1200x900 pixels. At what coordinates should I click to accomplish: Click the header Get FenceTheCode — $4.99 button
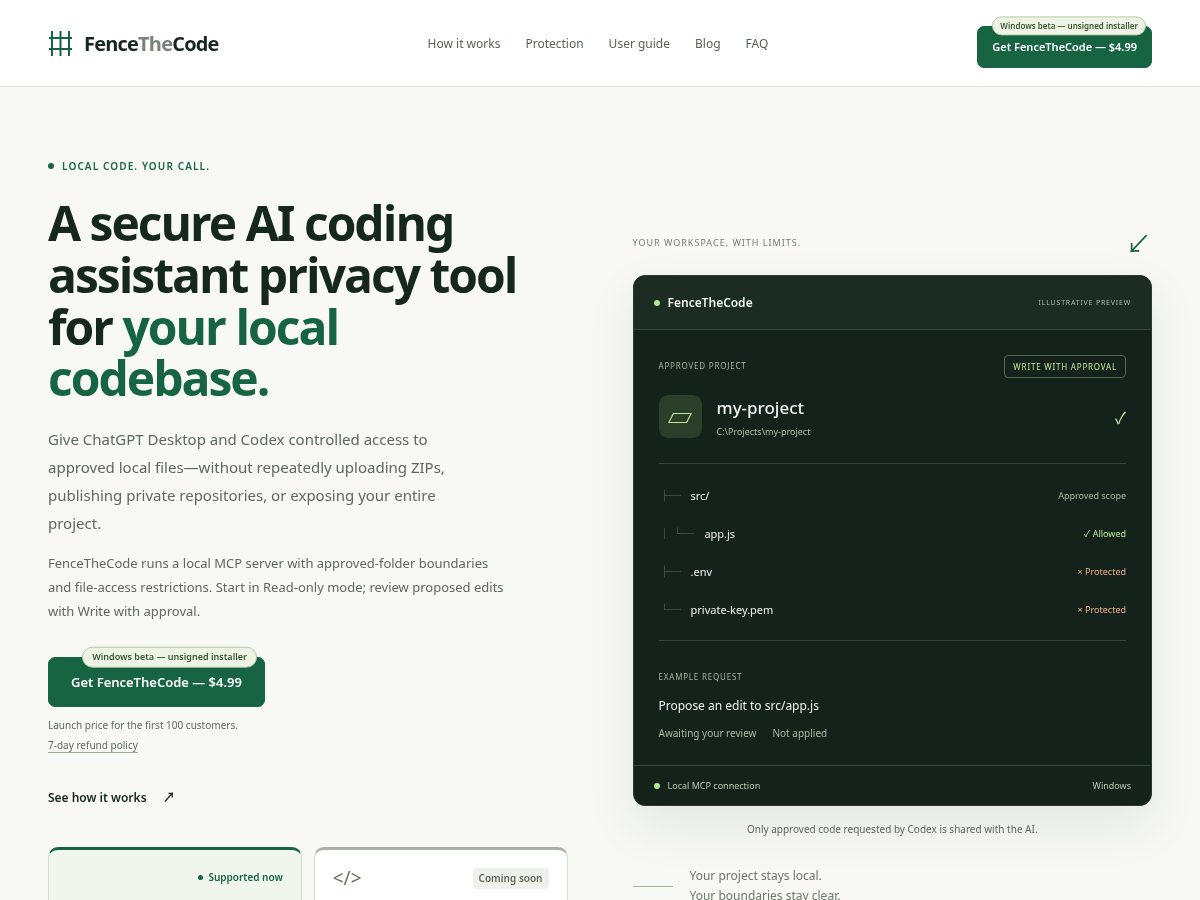point(1064,47)
